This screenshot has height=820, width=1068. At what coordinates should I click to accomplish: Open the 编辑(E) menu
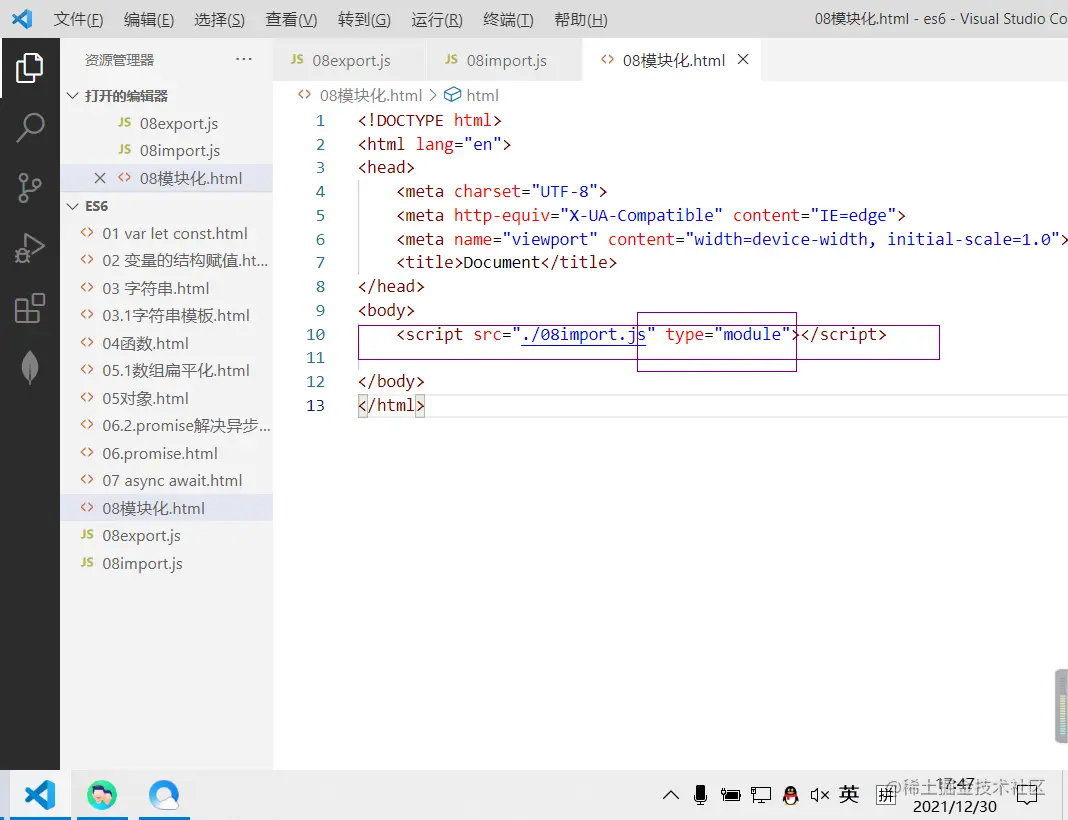(148, 19)
